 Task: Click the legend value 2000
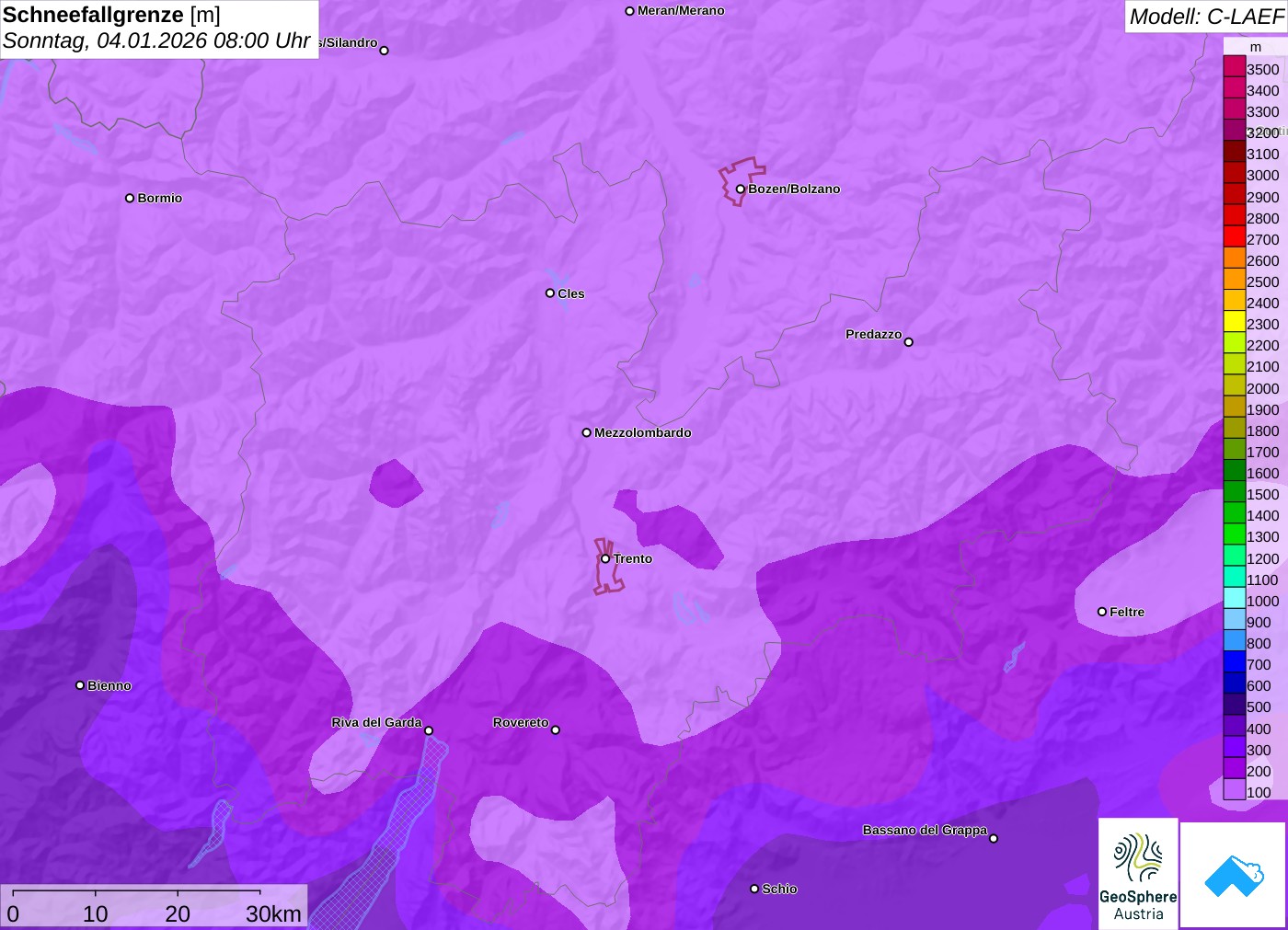coord(1263,388)
